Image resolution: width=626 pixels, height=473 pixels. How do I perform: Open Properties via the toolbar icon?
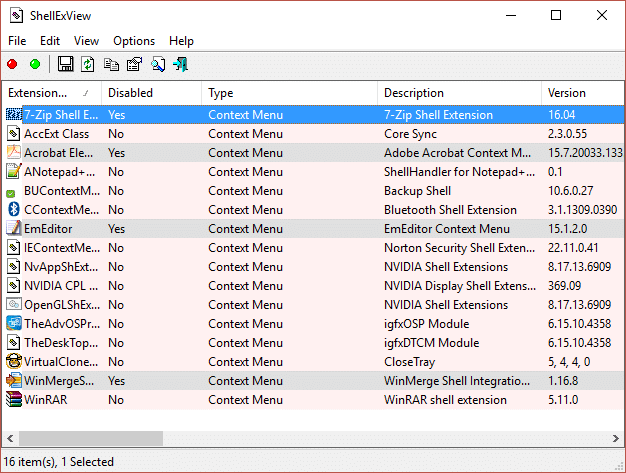(134, 65)
